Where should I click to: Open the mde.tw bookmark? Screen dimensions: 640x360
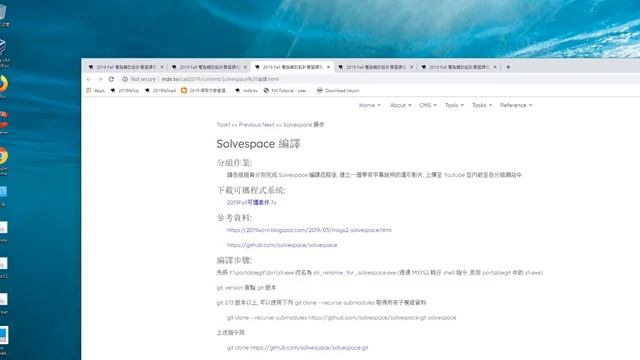coord(246,91)
